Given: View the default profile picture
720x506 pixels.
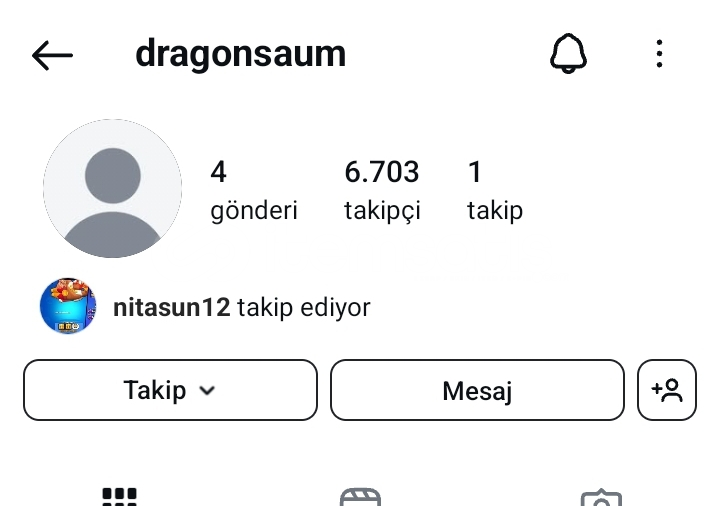Looking at the screenshot, I should [x=112, y=188].
